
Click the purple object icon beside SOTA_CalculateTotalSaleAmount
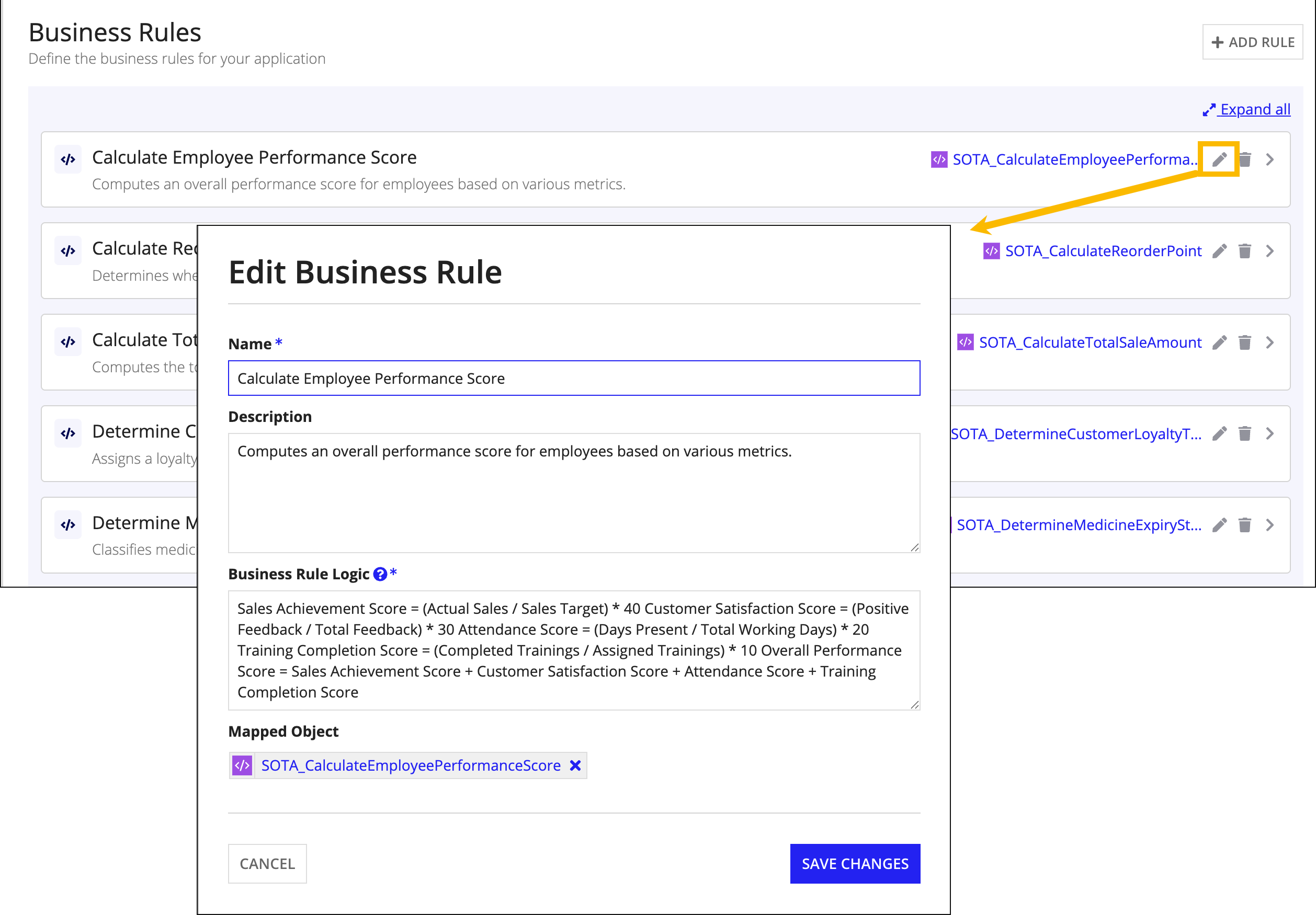(966, 342)
